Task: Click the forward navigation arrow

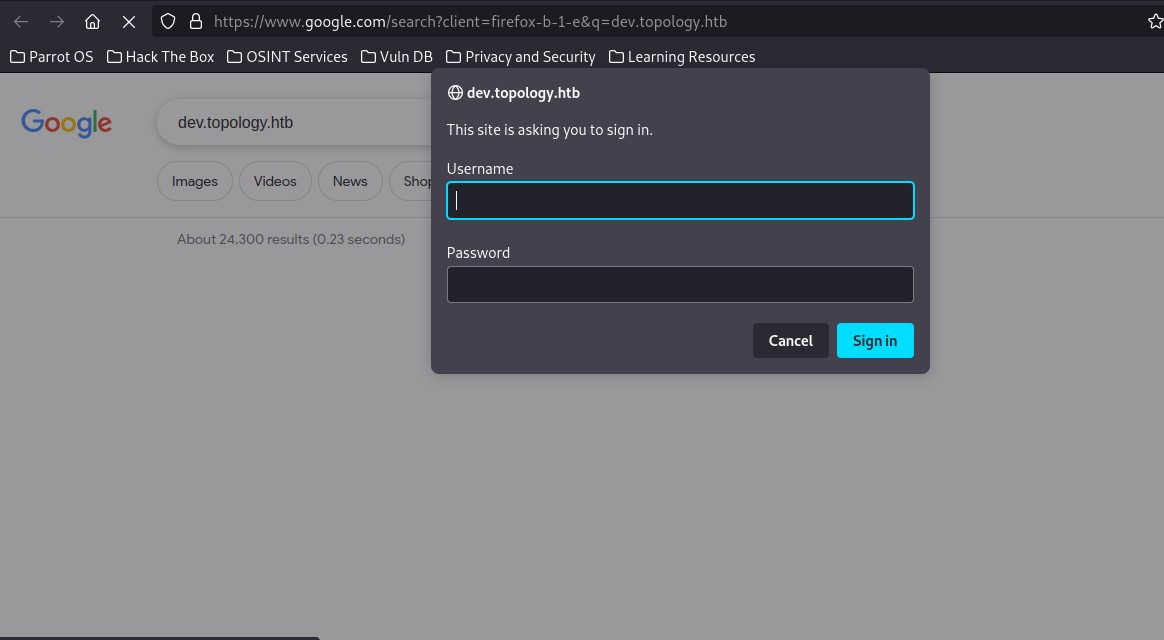Action: click(x=57, y=21)
